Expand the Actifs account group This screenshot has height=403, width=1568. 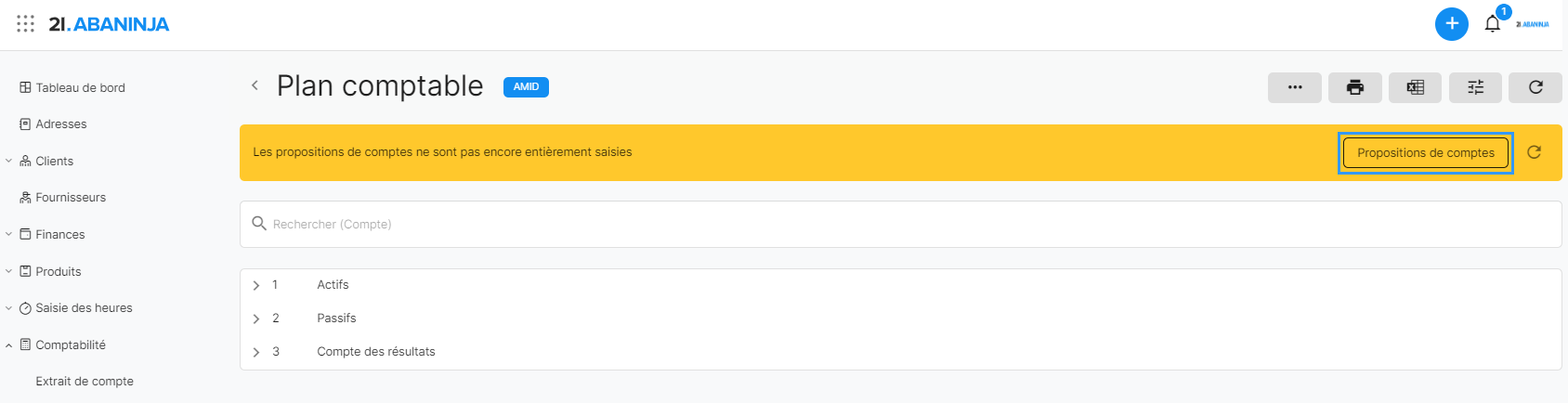tap(256, 285)
